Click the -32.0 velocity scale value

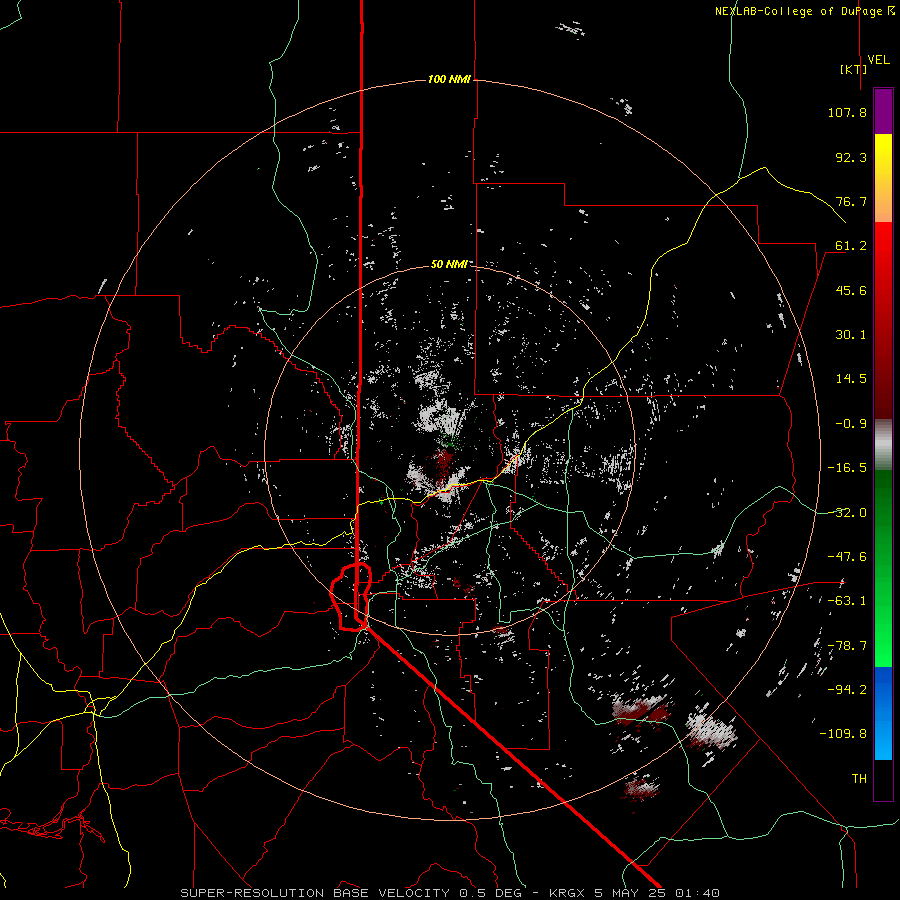847,513
